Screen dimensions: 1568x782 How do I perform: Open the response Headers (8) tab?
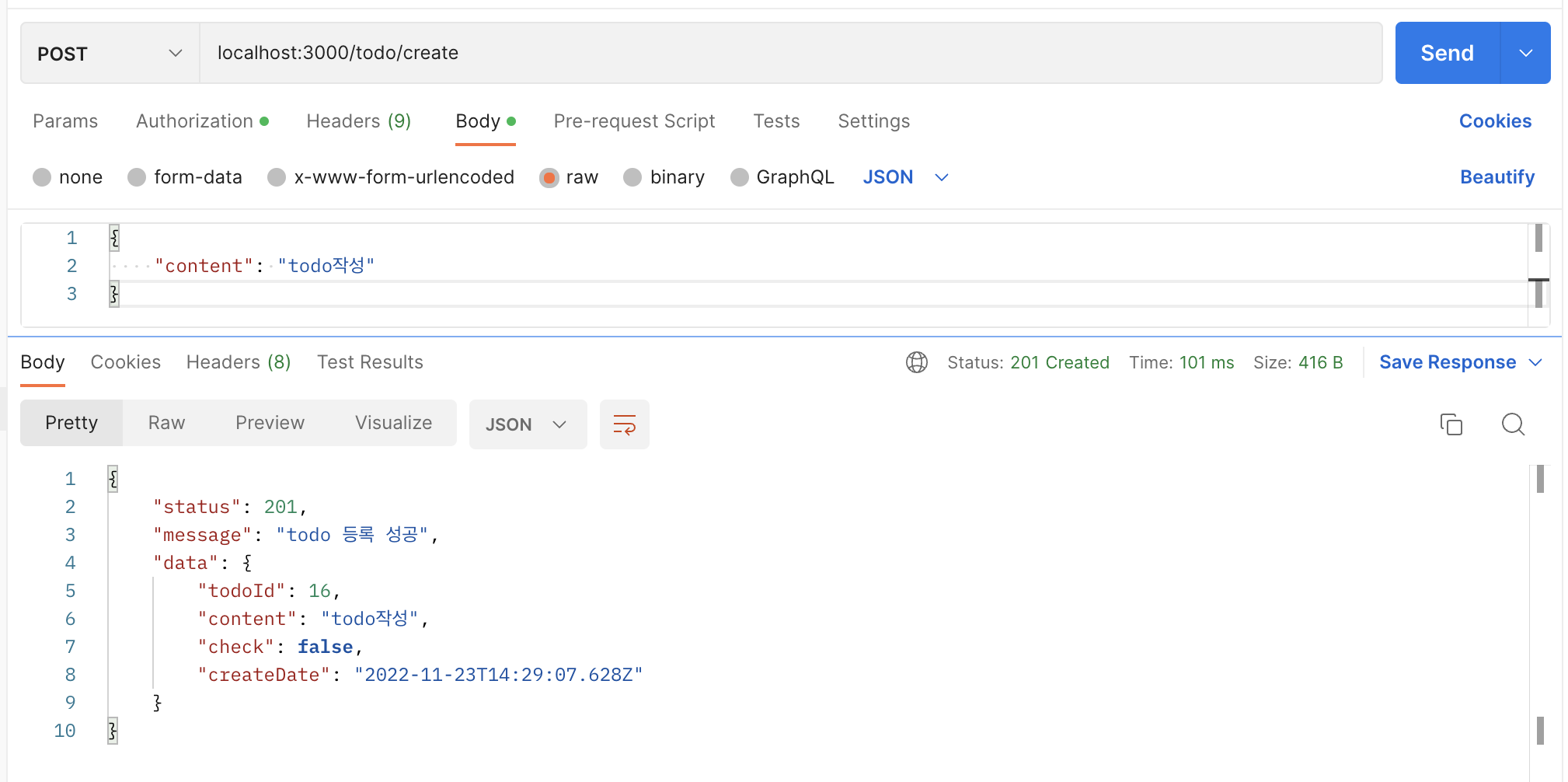[x=238, y=362]
